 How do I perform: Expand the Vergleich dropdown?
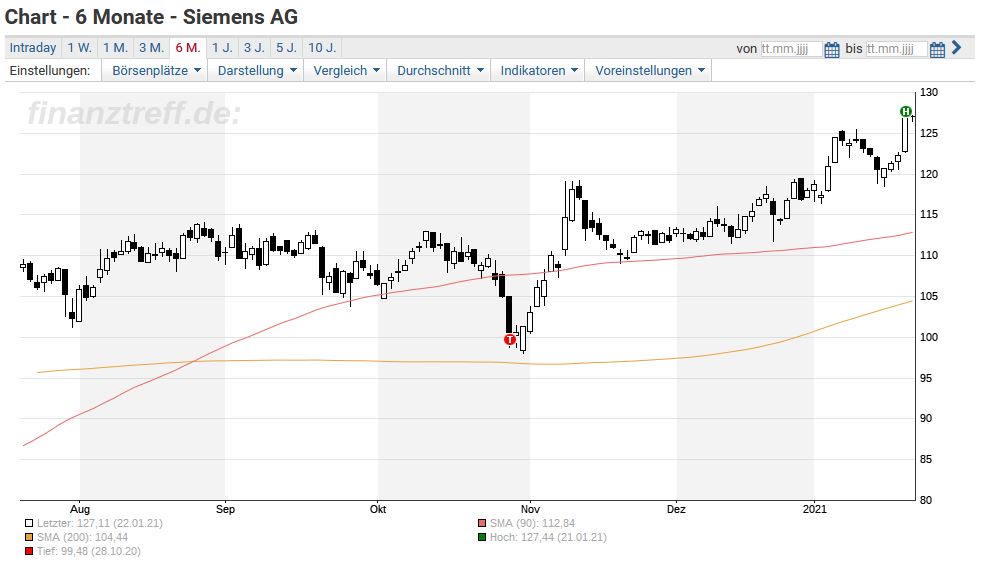346,71
